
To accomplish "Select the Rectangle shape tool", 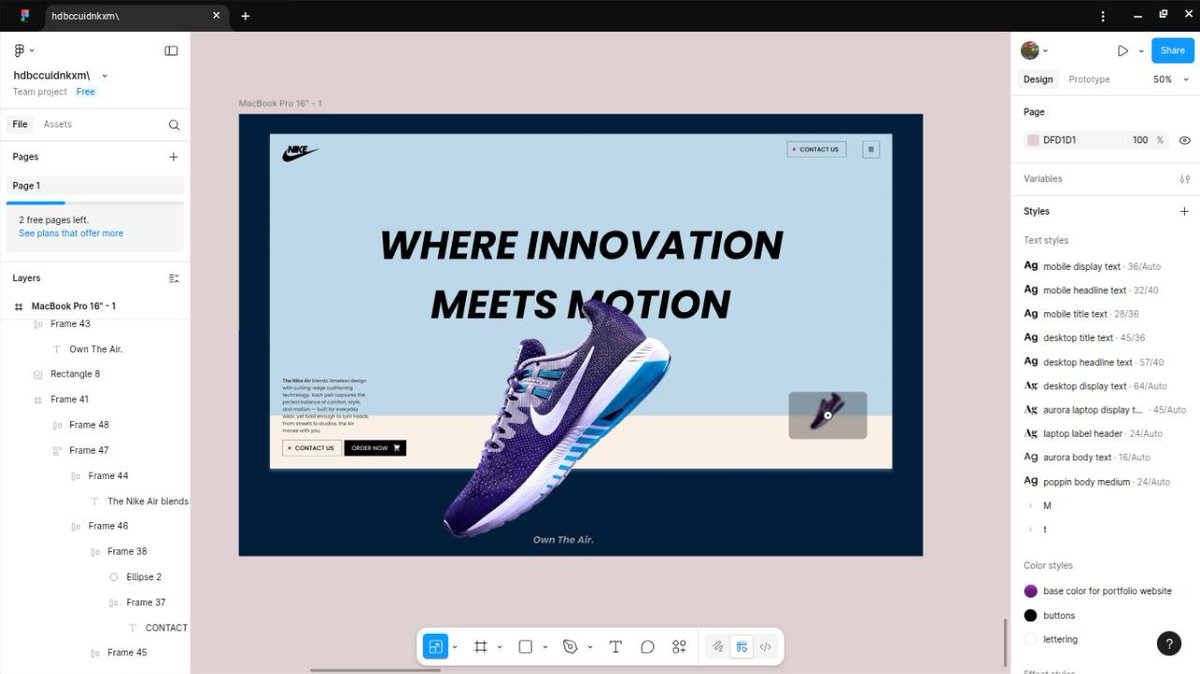I will pos(524,646).
